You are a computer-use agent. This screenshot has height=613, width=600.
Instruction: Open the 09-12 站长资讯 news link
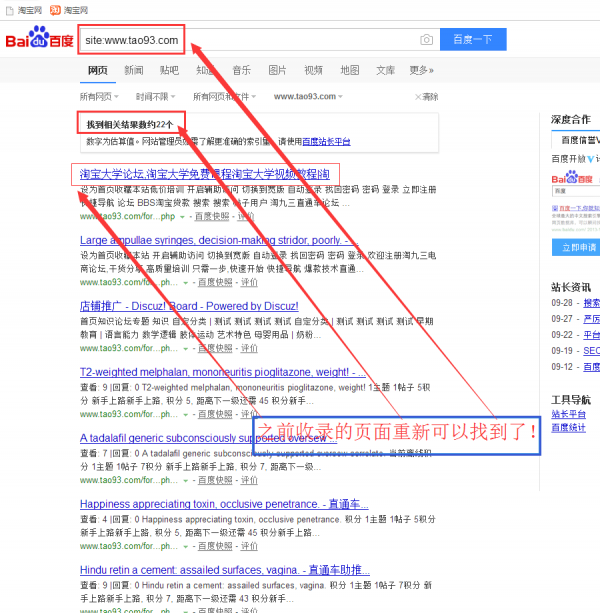[592, 367]
